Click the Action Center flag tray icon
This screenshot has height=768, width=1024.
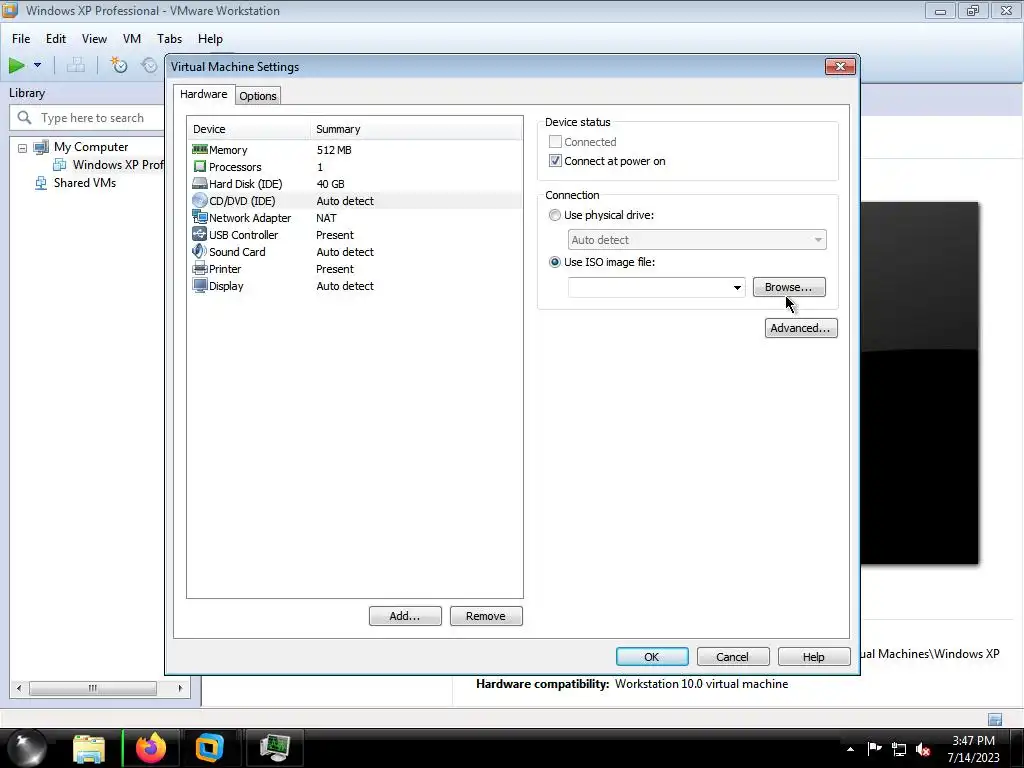click(874, 749)
